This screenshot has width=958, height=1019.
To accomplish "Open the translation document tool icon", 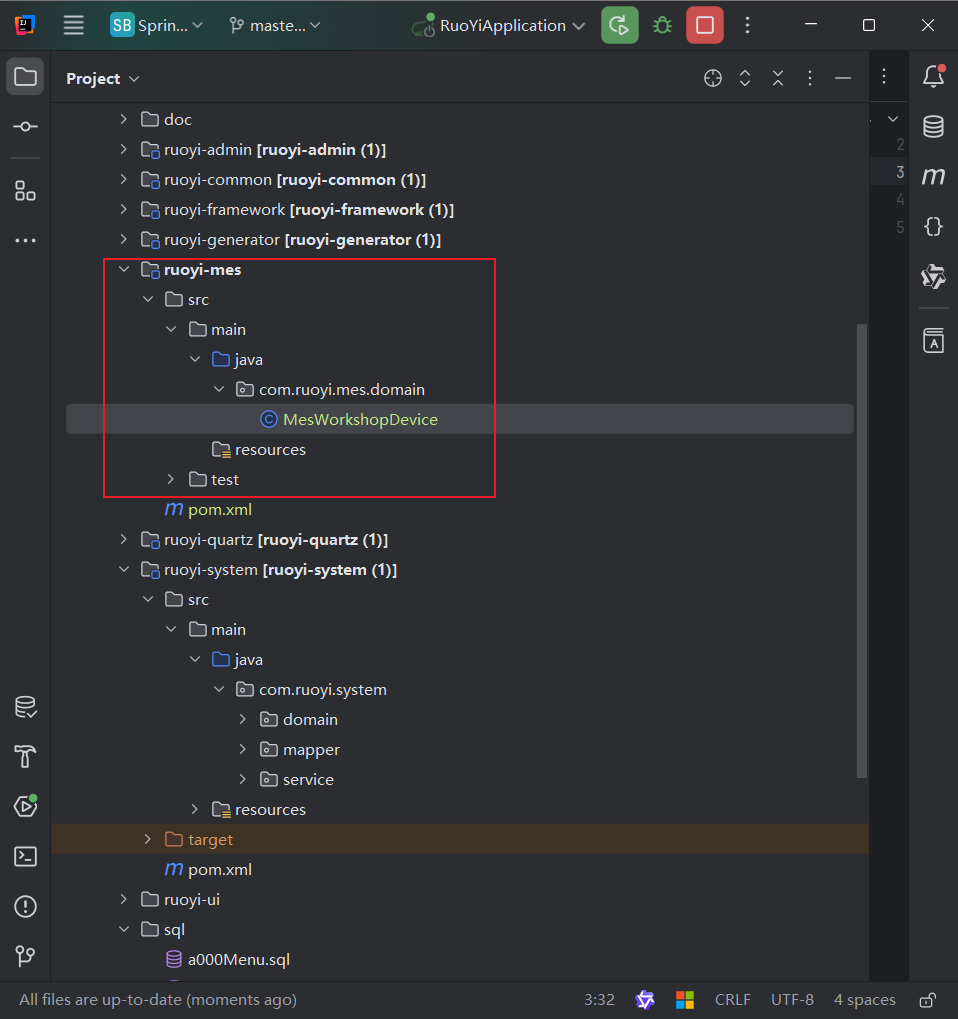I will 934,340.
